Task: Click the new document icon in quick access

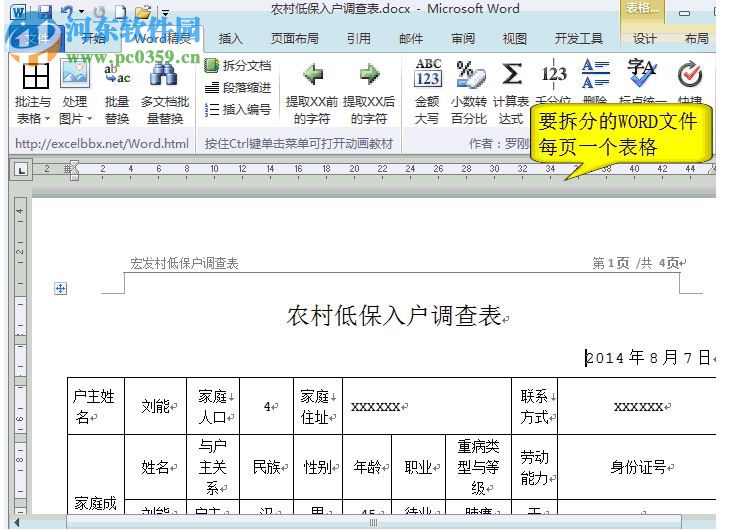Action: [x=121, y=12]
